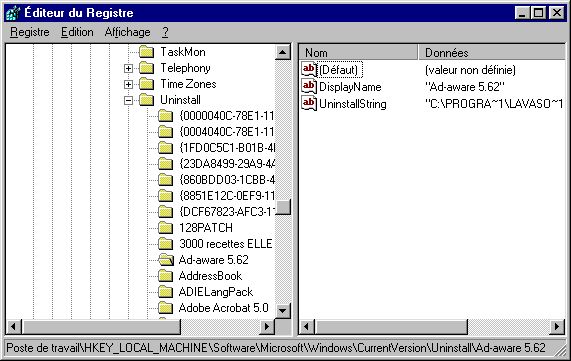Collapse the Uninstall key
The image size is (571, 361).
[x=128, y=100]
